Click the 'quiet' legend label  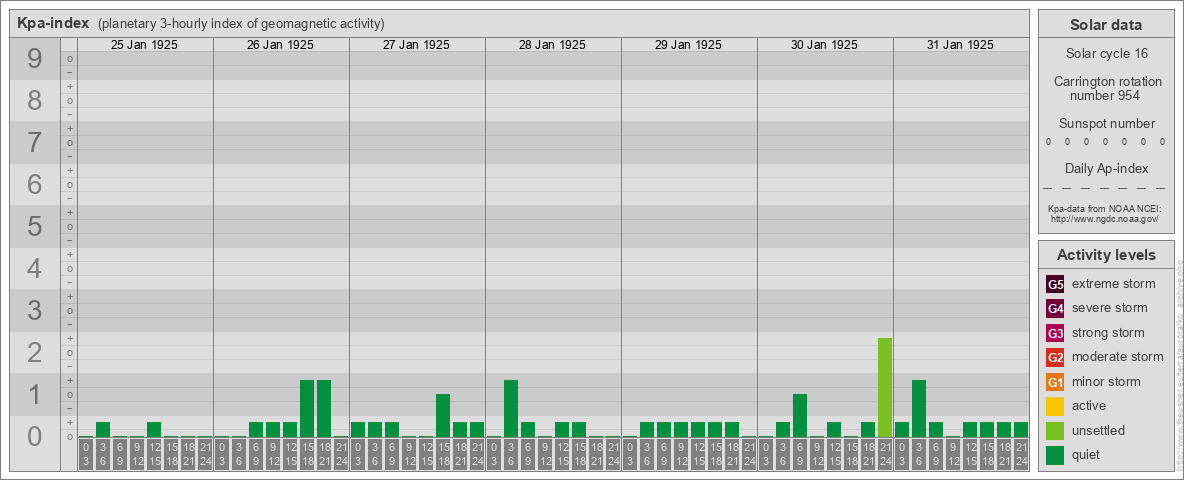point(1088,455)
